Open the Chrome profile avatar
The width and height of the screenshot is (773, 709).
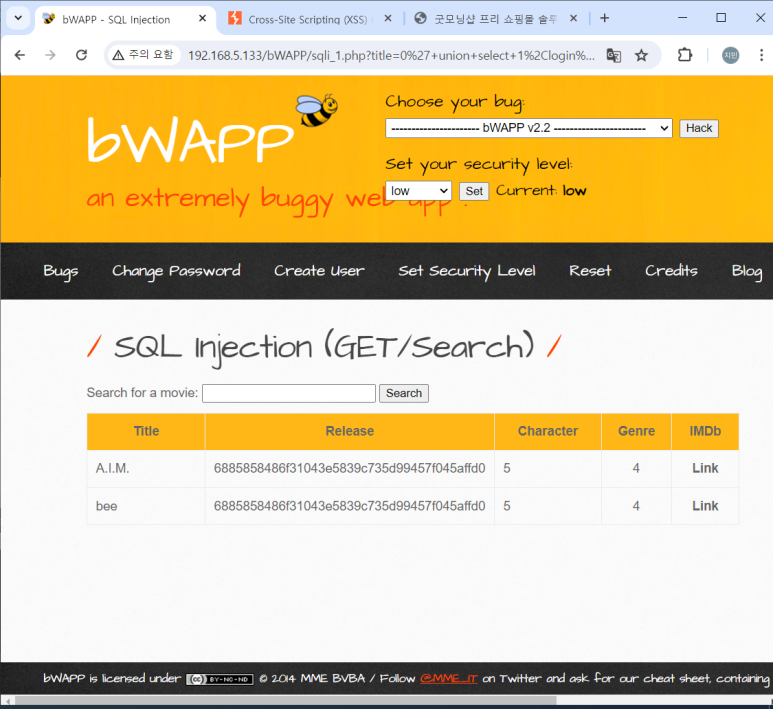click(x=730, y=55)
